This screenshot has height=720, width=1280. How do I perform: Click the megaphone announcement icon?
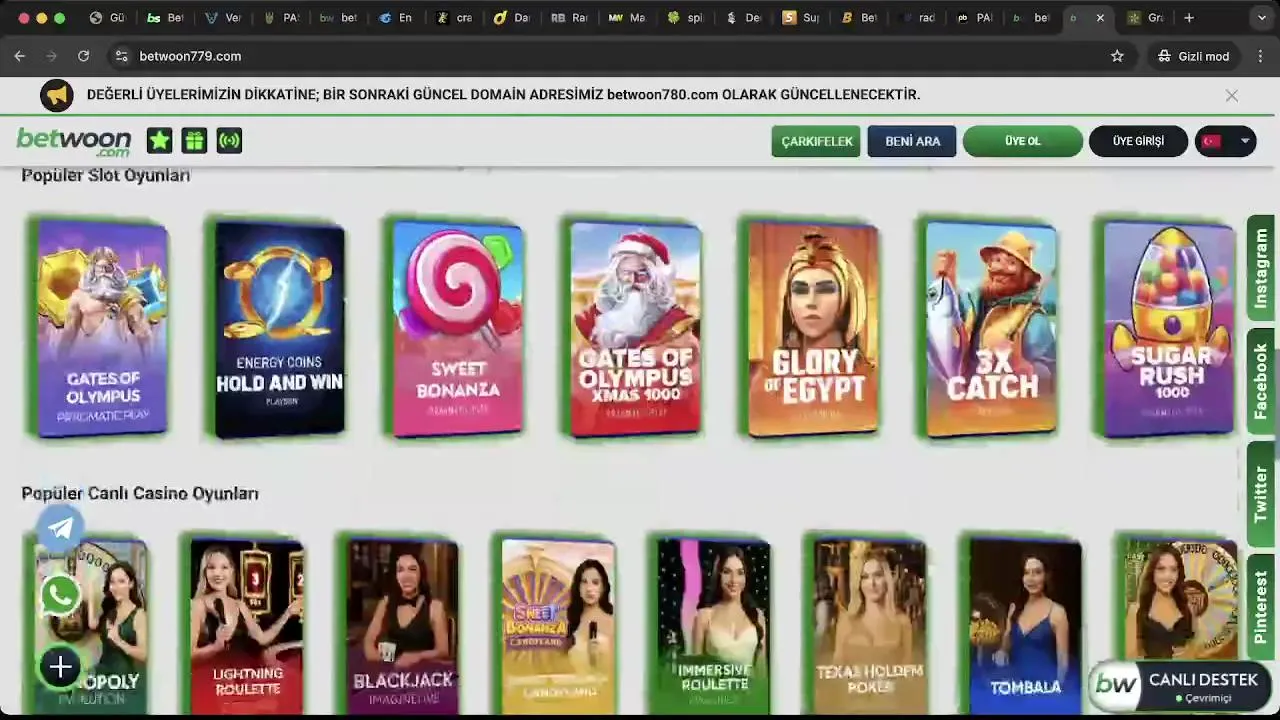pyautogui.click(x=57, y=95)
